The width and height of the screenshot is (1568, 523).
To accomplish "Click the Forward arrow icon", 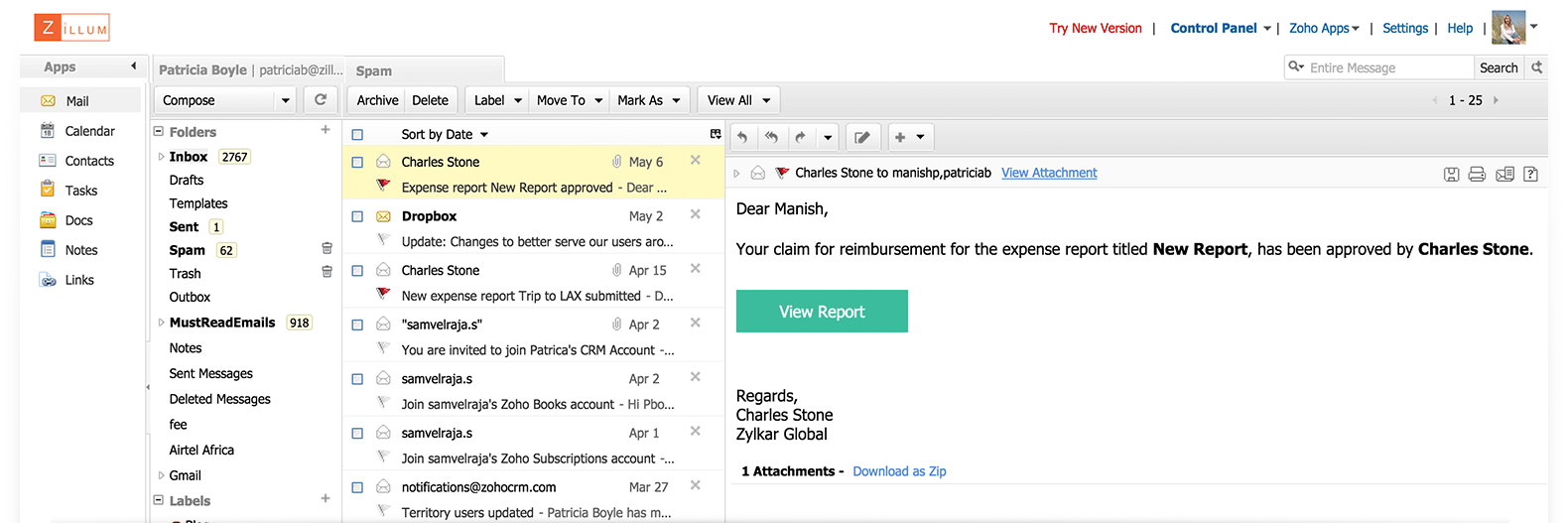I will (x=800, y=138).
